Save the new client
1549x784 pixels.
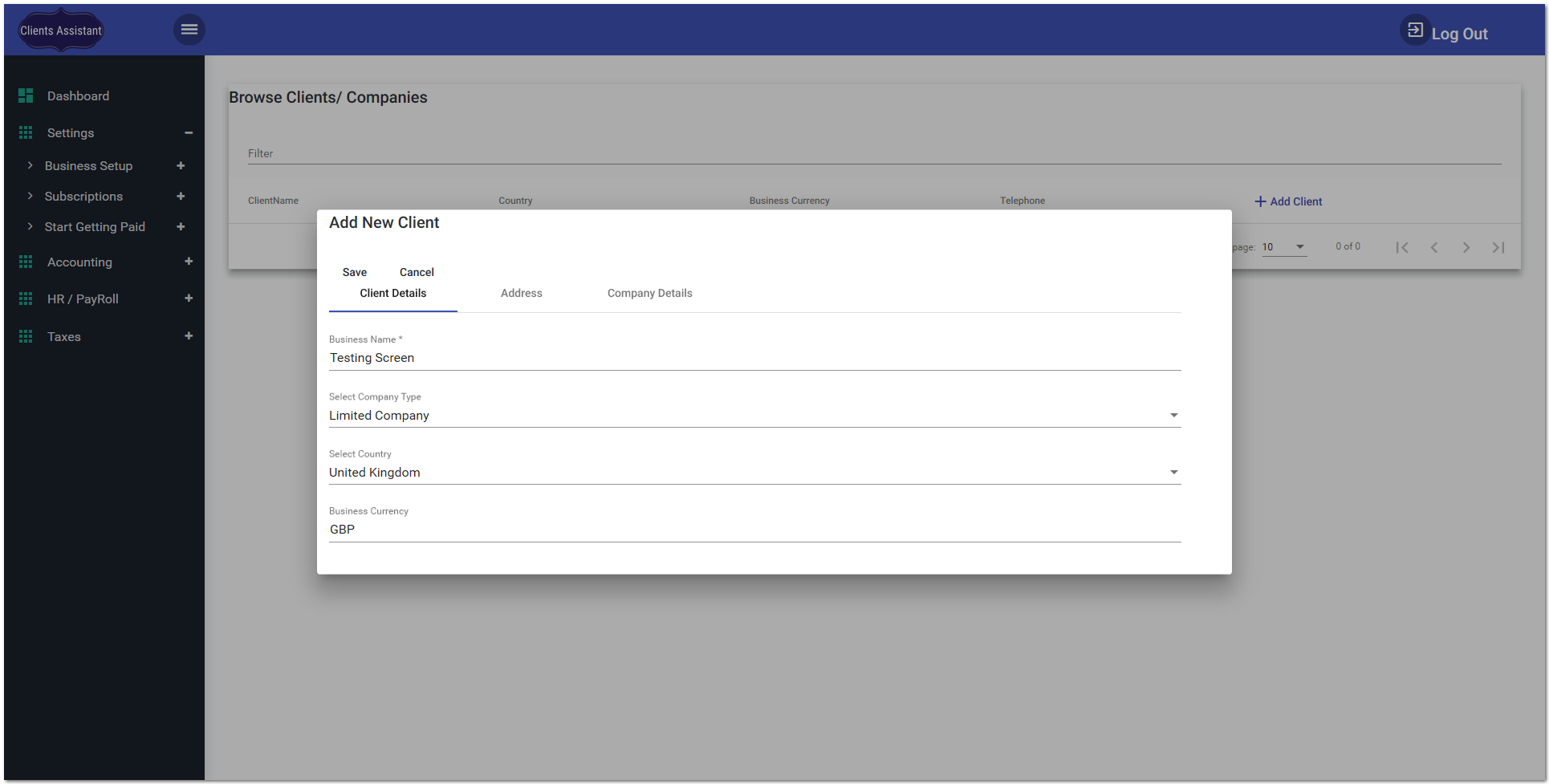(x=354, y=272)
